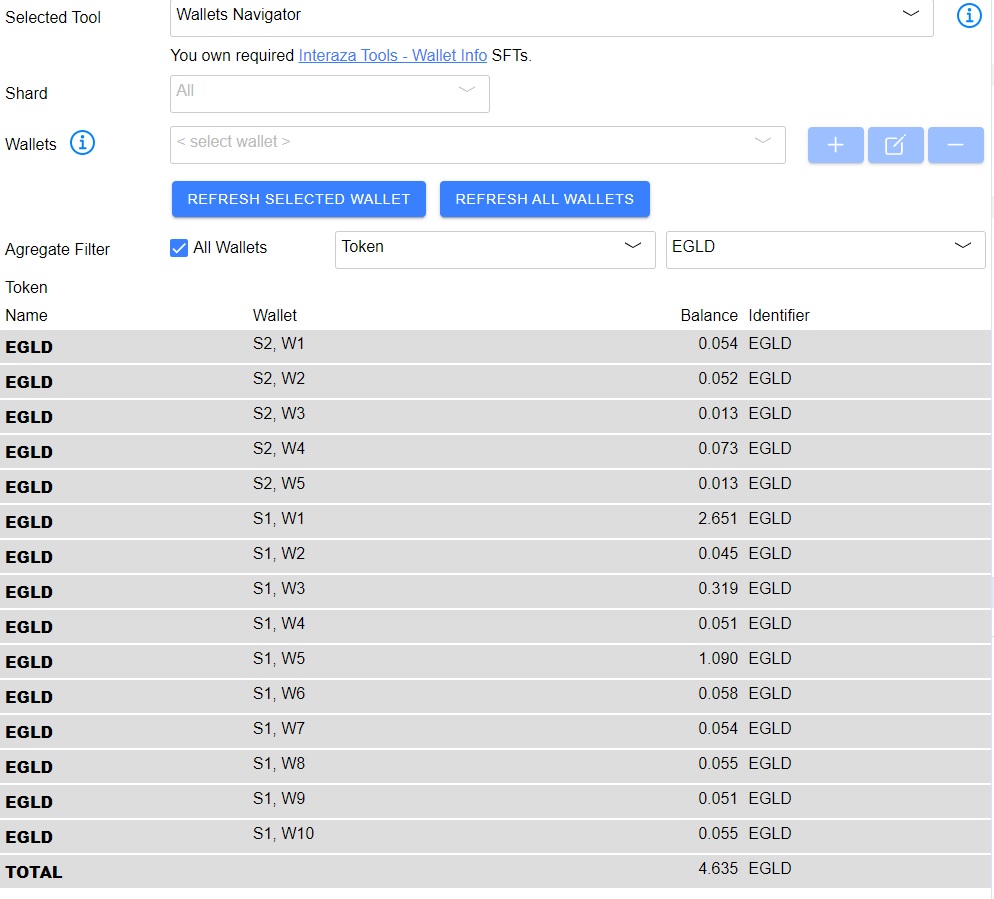Select wallet cell S1, W5
This screenshot has width=994, height=899.
pos(278,658)
